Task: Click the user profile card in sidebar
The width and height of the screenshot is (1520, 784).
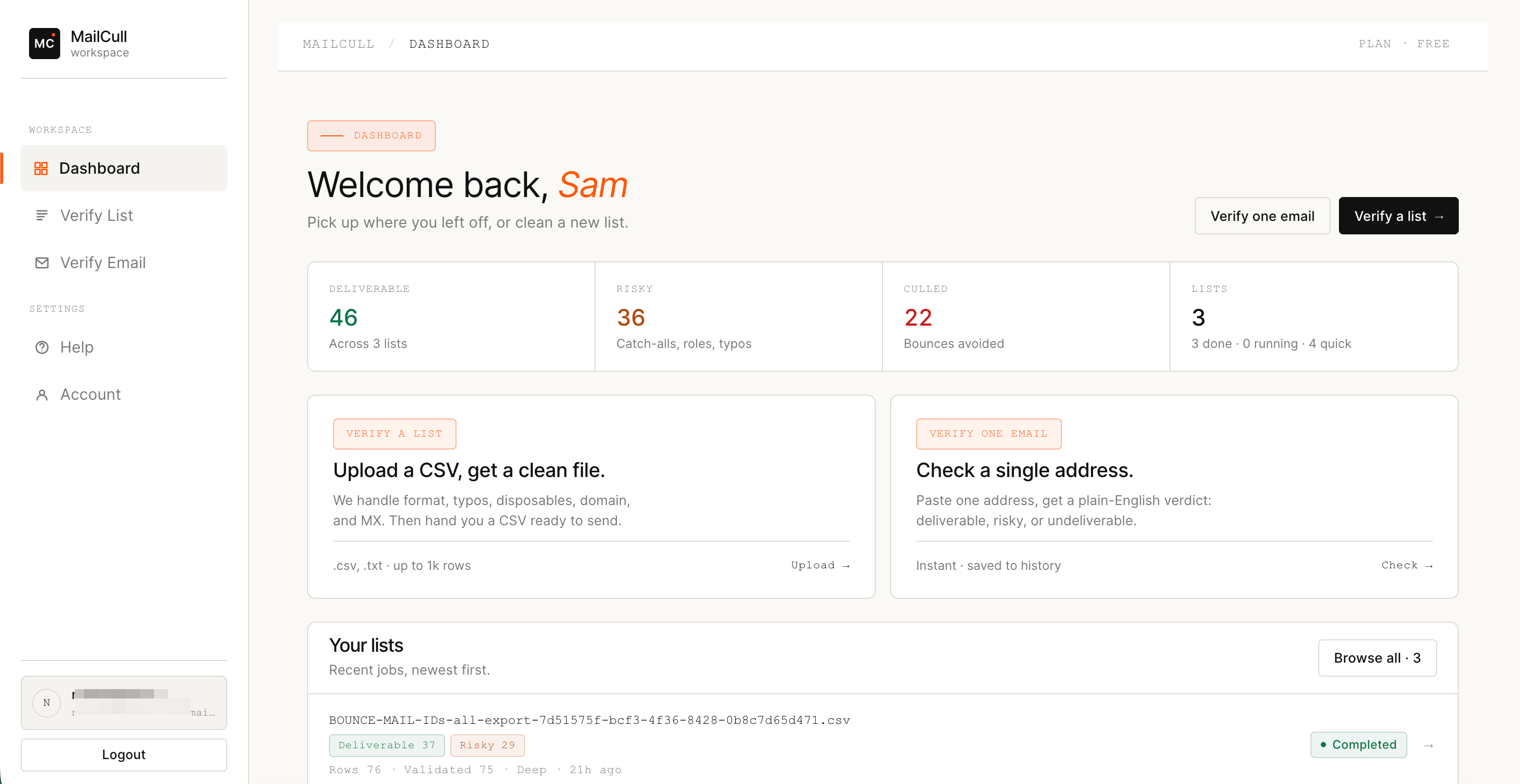Action: tap(124, 702)
